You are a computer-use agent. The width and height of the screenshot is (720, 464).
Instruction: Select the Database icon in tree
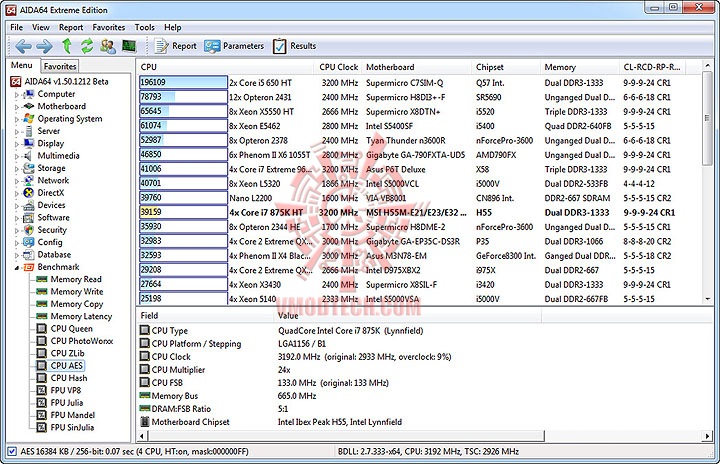(29, 255)
